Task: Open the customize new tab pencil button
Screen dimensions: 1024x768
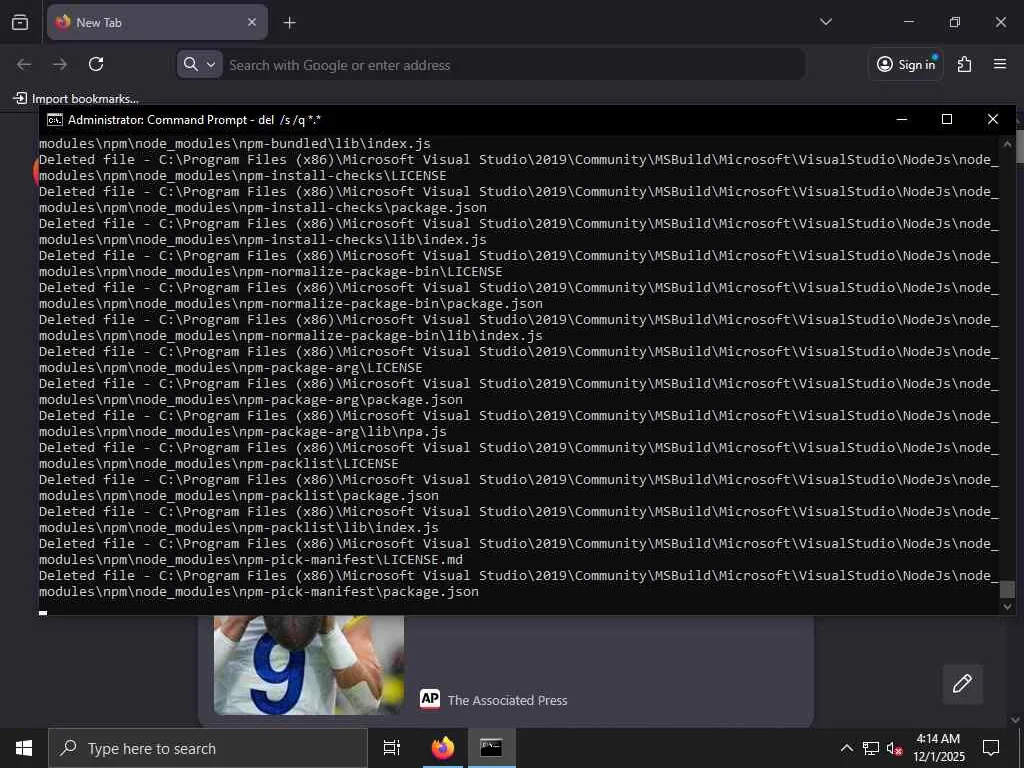Action: pos(962,684)
